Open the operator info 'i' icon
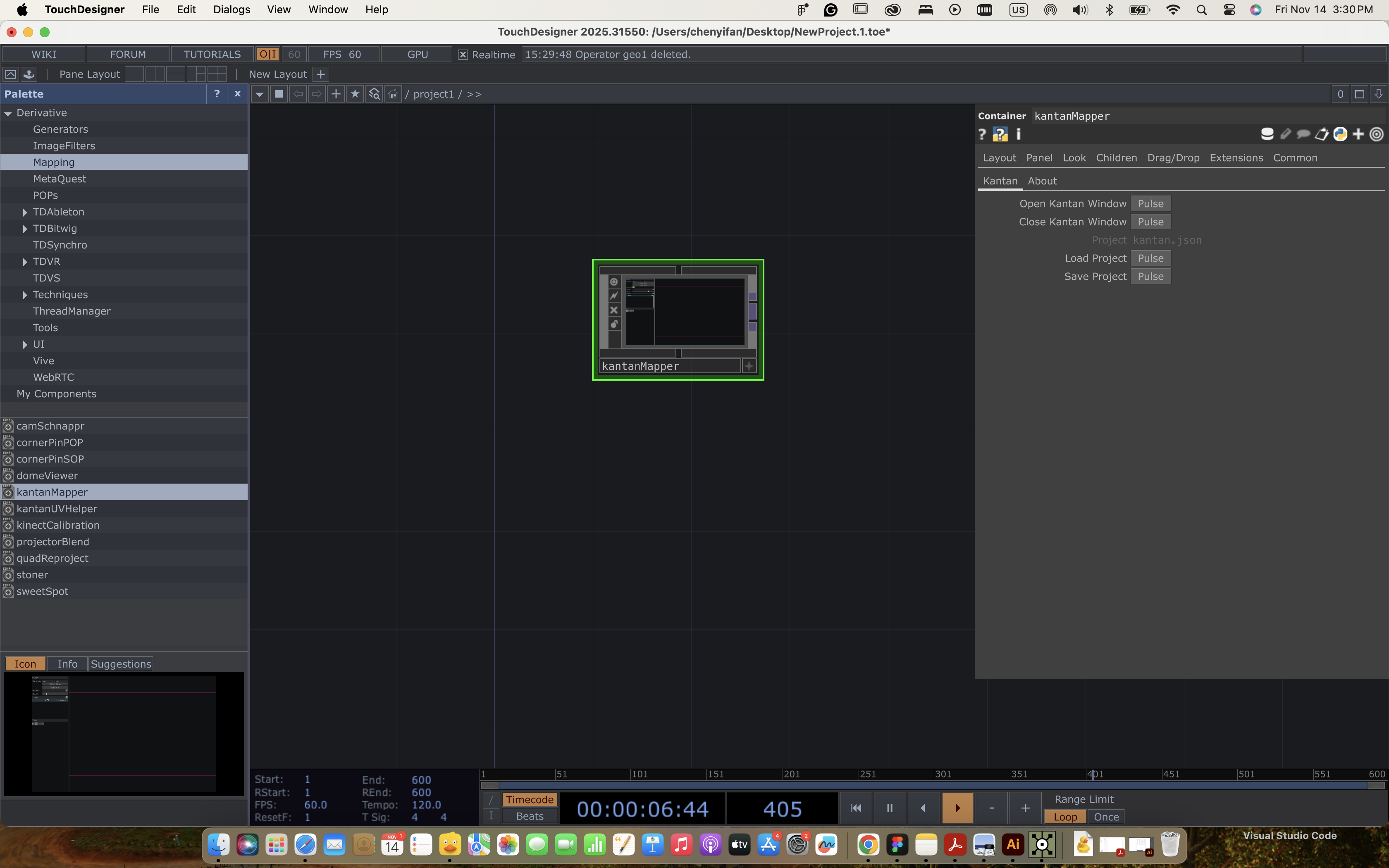Screen dimensions: 1389x868 (x=1019, y=134)
